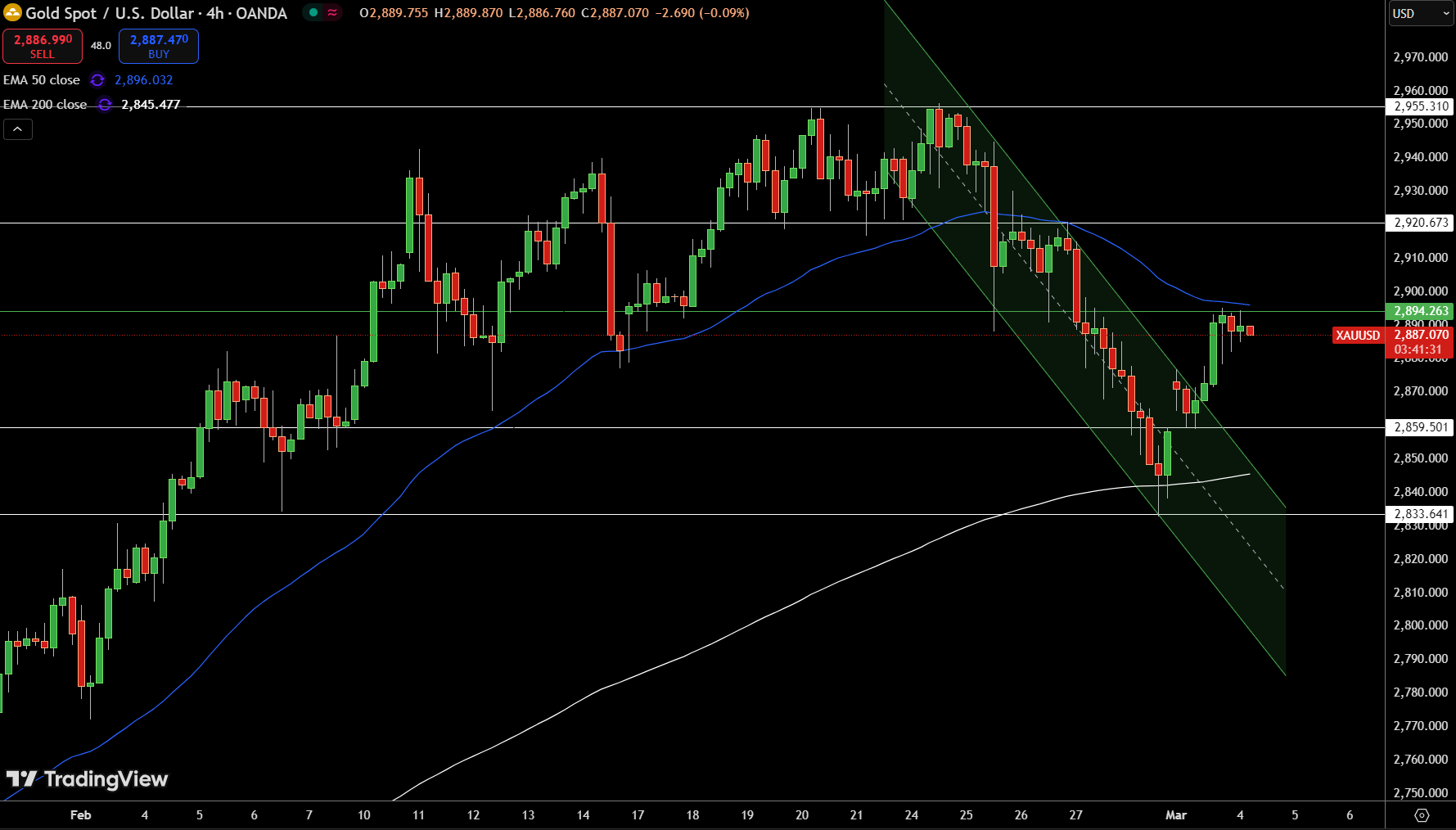Image resolution: width=1456 pixels, height=830 pixels.
Task: Click the 17 date on time axis
Action: coord(638,815)
